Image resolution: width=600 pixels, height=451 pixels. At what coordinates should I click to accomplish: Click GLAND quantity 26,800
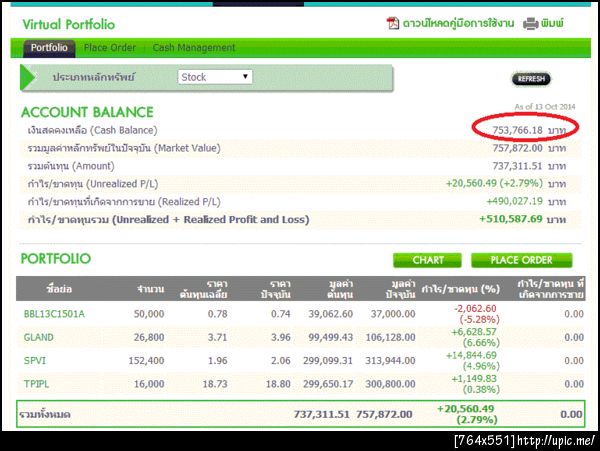coord(149,337)
